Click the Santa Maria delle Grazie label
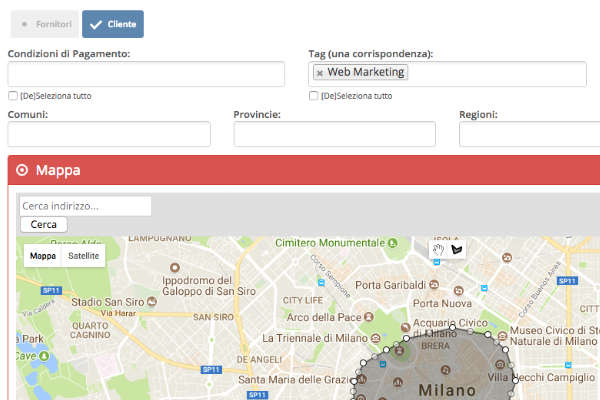 point(296,380)
